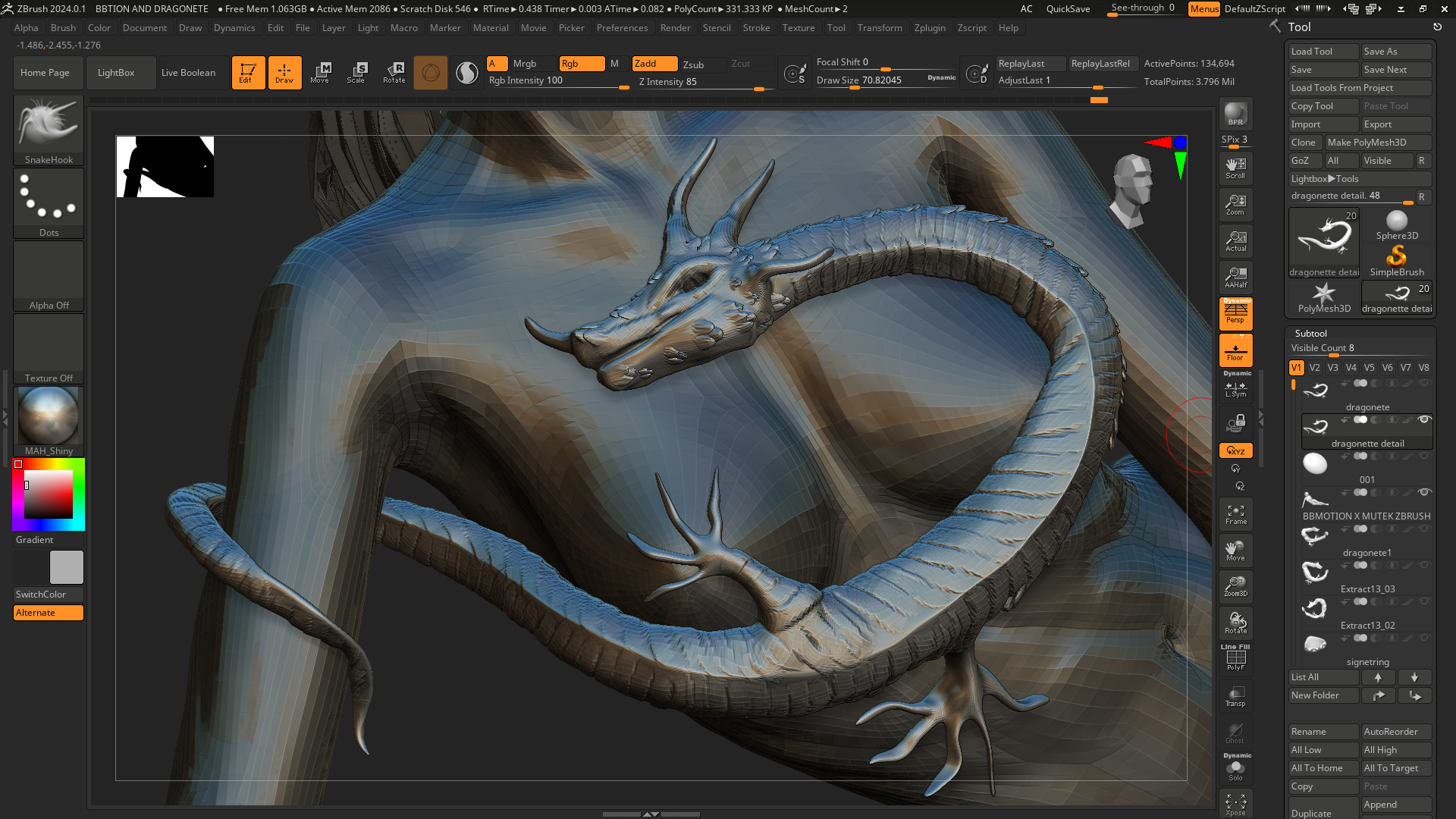
Task: Click the Make PolyMesh3D button
Action: pyautogui.click(x=1377, y=143)
